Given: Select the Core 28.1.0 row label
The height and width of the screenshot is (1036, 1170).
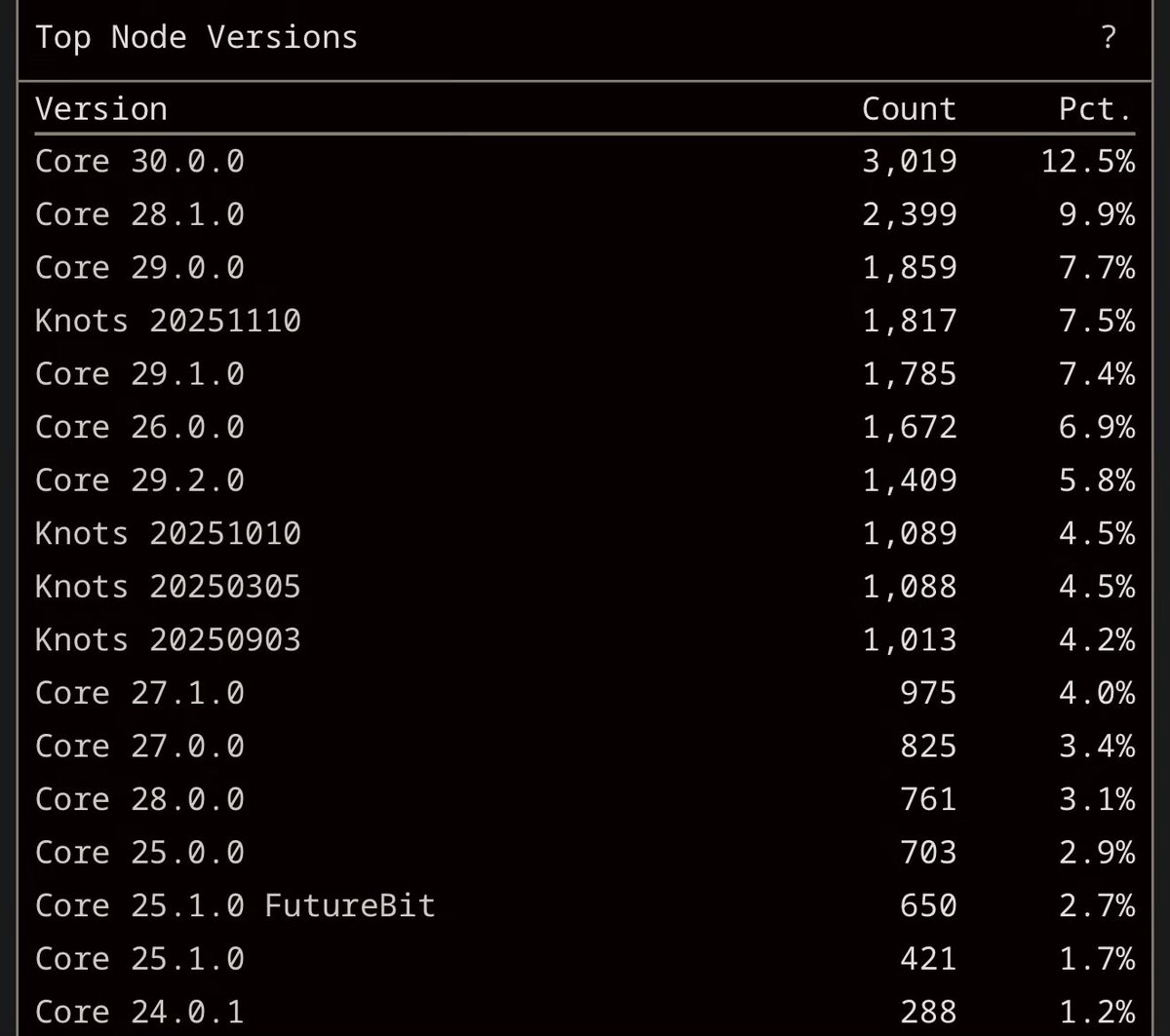Looking at the screenshot, I should [x=139, y=214].
